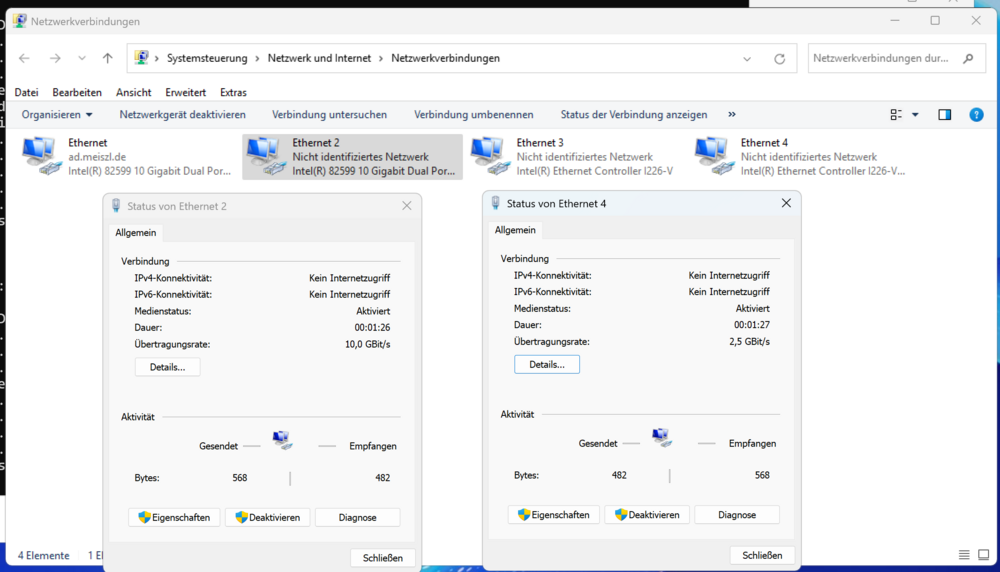Click the control panel icon in address bar
1000x572 pixels.
(x=141, y=57)
